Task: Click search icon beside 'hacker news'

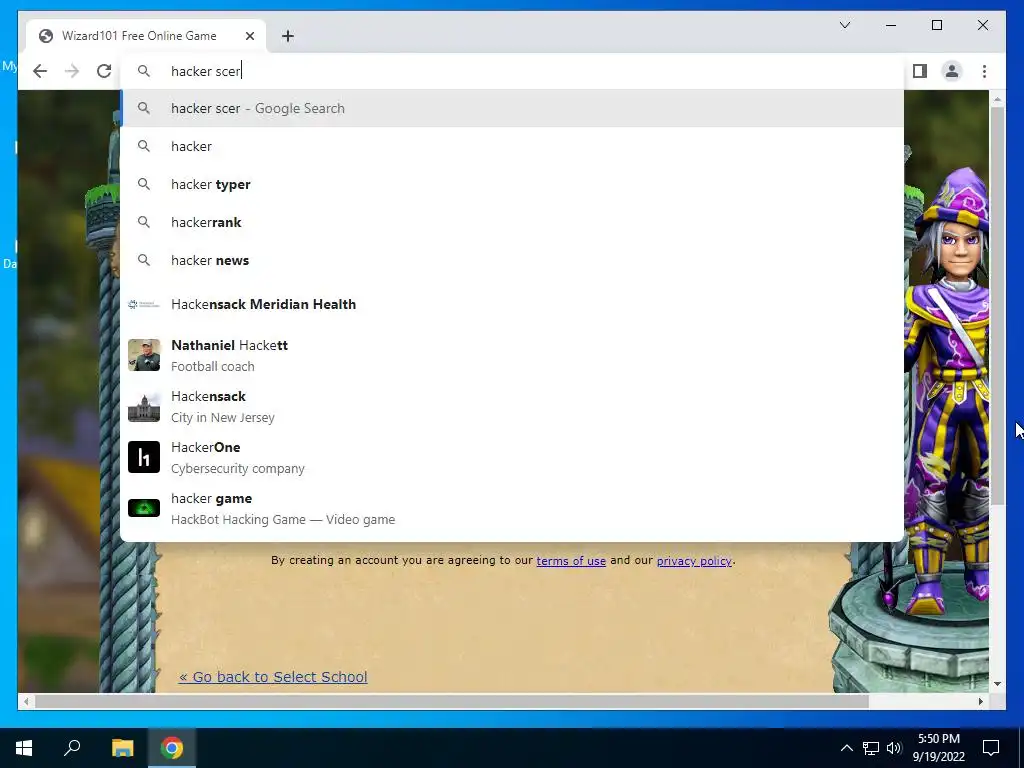Action: (144, 260)
